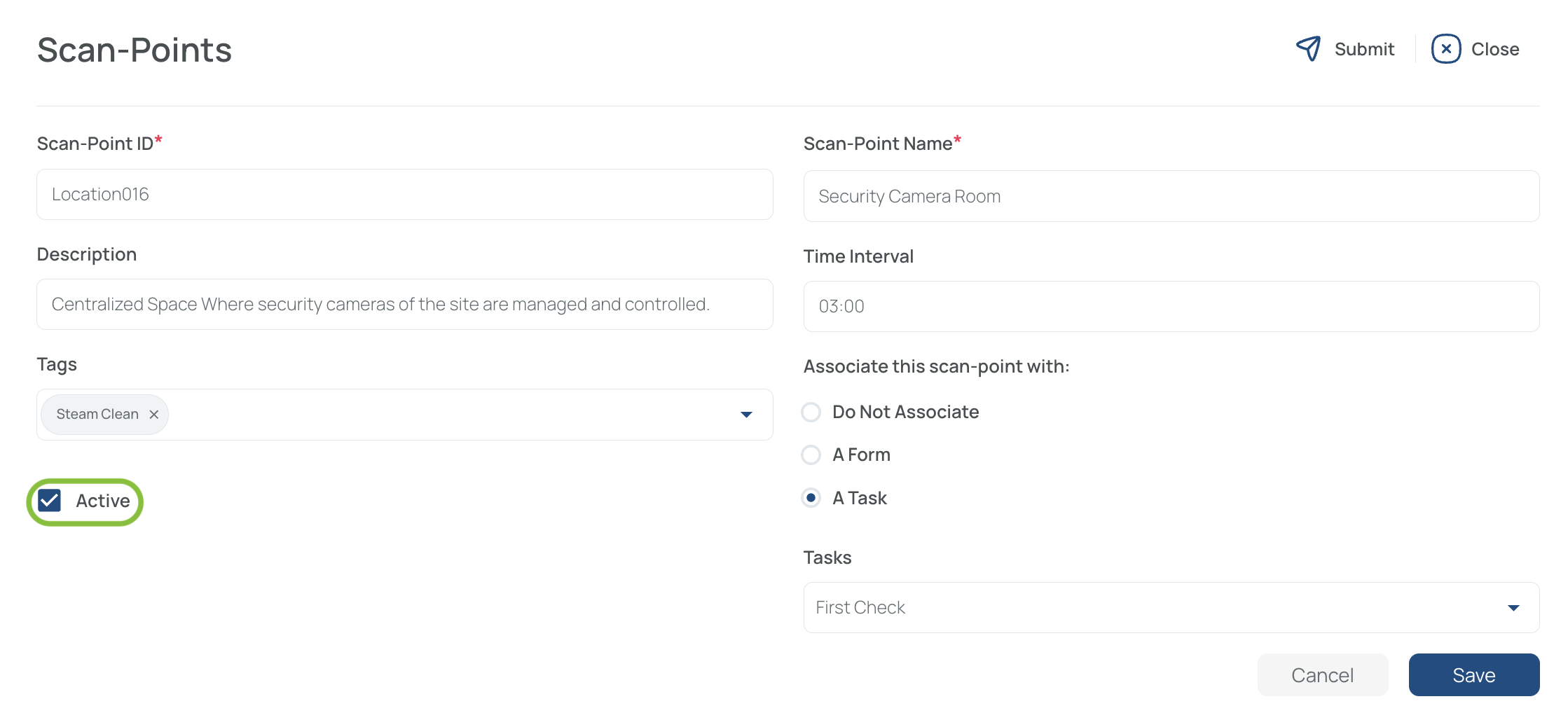Click the Save button

pos(1474,674)
